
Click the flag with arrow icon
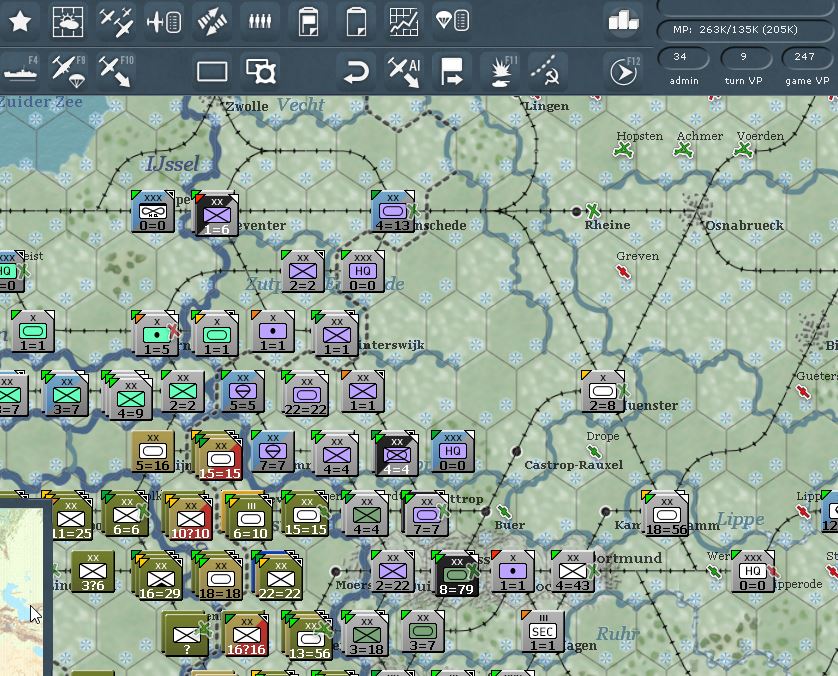click(452, 71)
